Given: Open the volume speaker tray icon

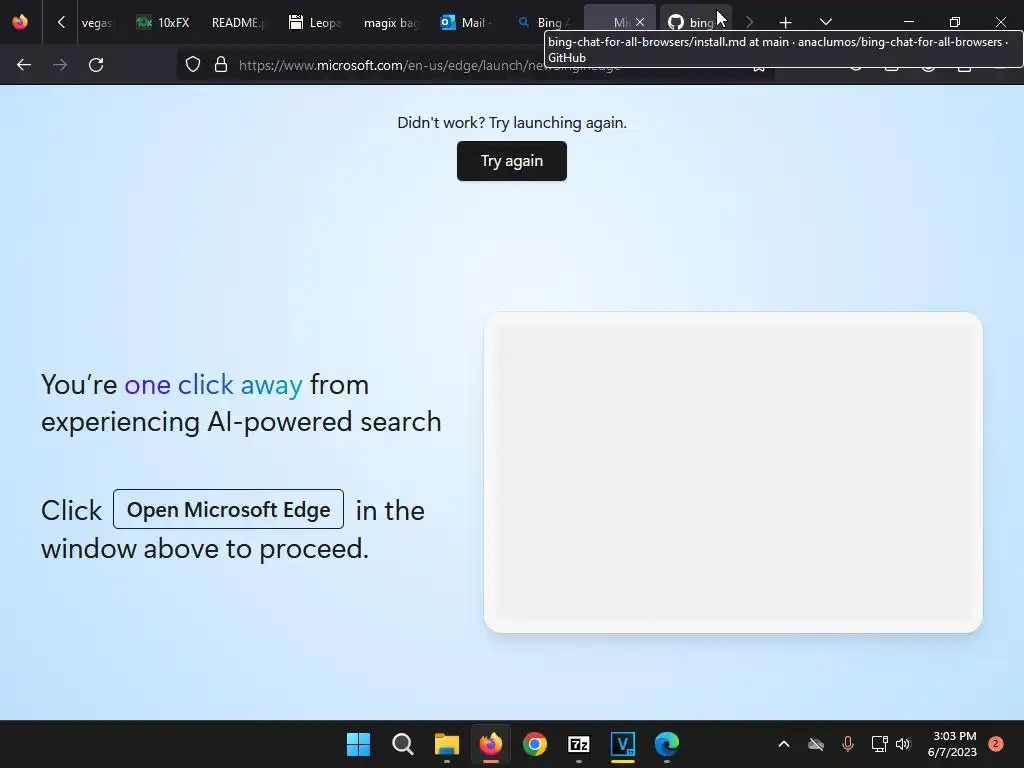Looking at the screenshot, I should tap(903, 744).
